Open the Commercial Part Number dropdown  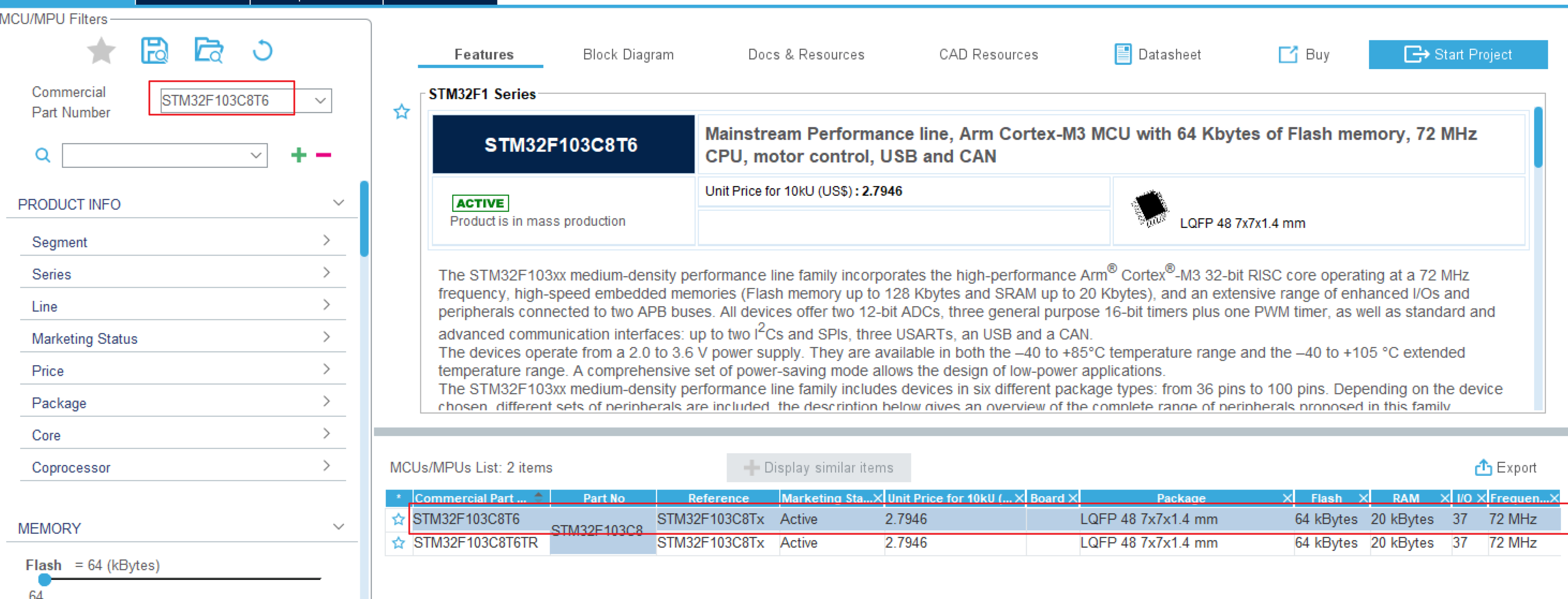[320, 101]
